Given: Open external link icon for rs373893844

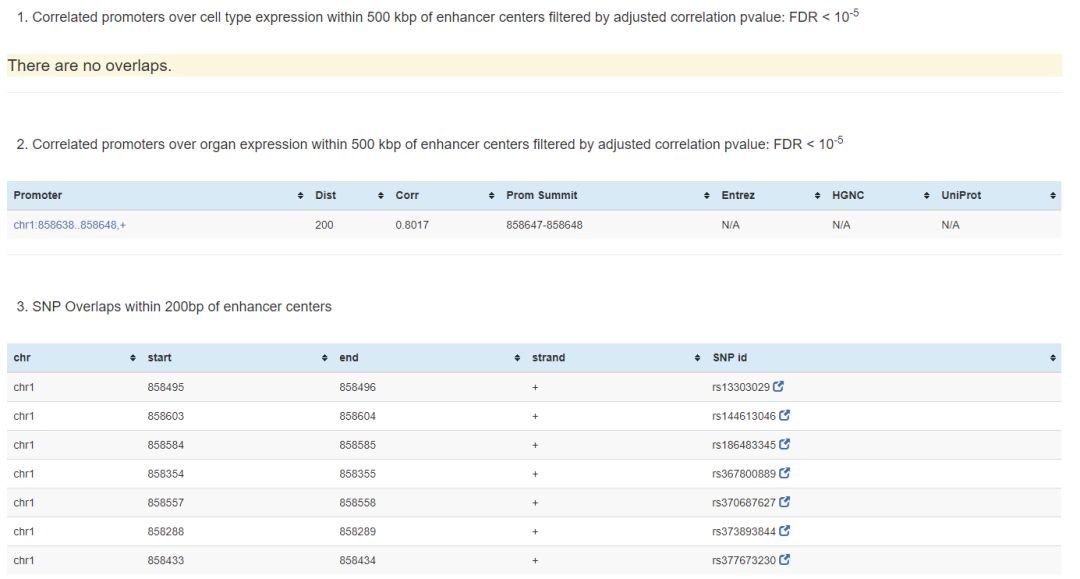Looking at the screenshot, I should 785,532.
